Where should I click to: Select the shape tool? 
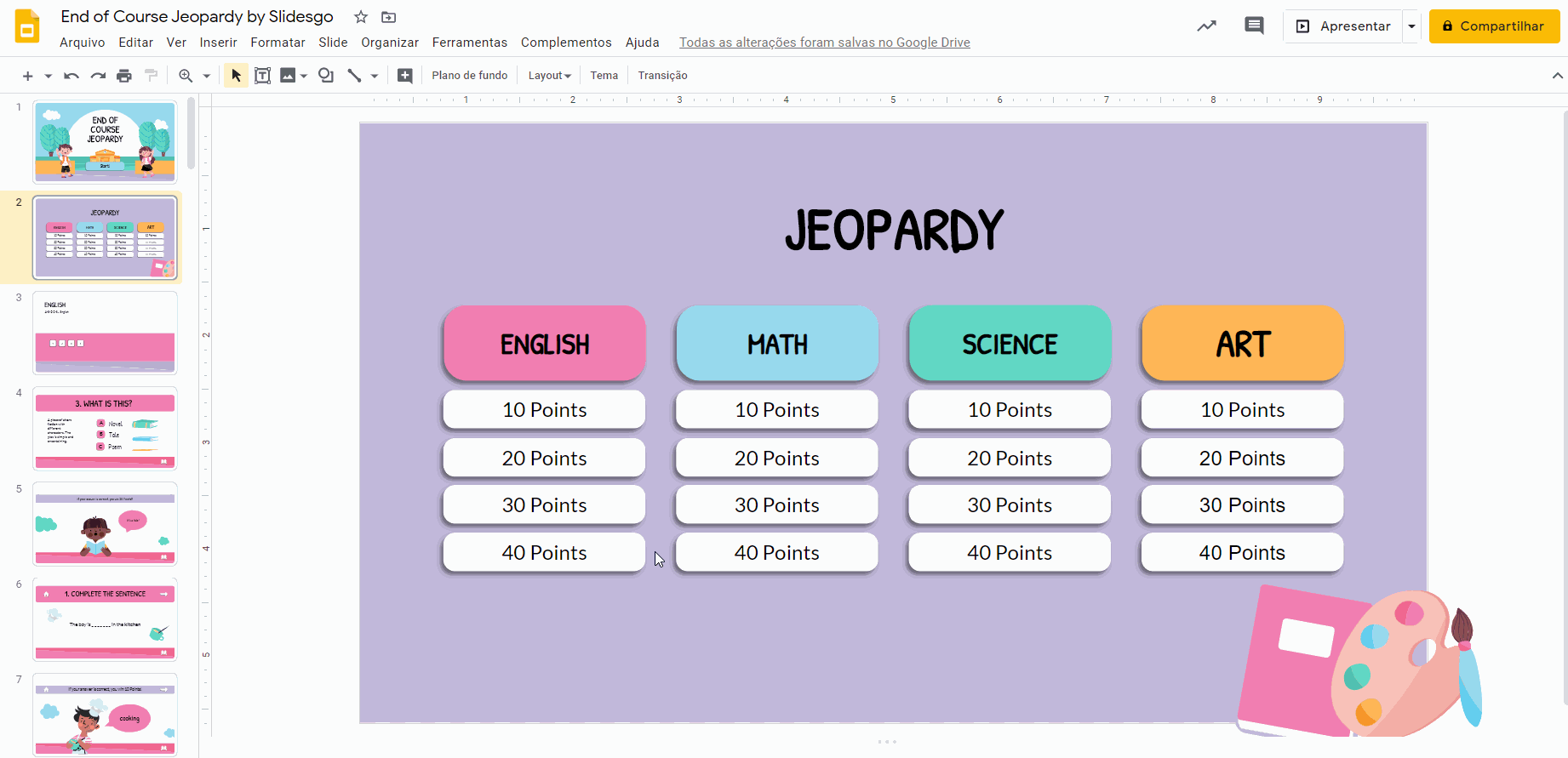(x=325, y=76)
